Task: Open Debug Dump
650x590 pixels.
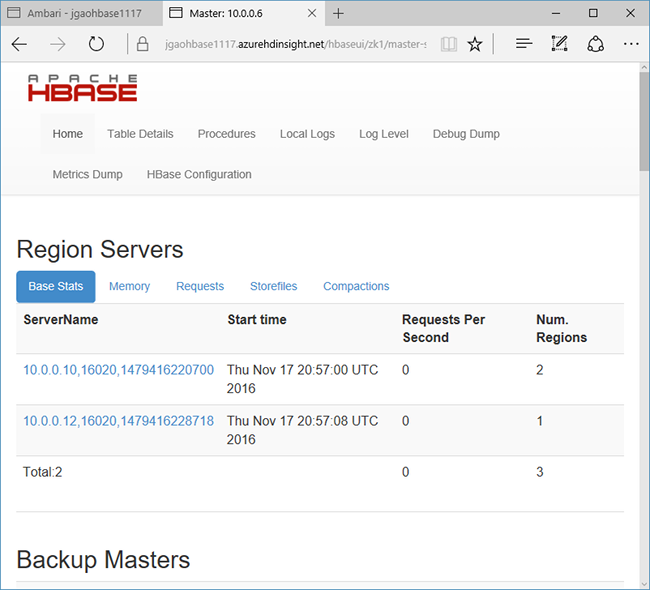Action: tap(466, 134)
